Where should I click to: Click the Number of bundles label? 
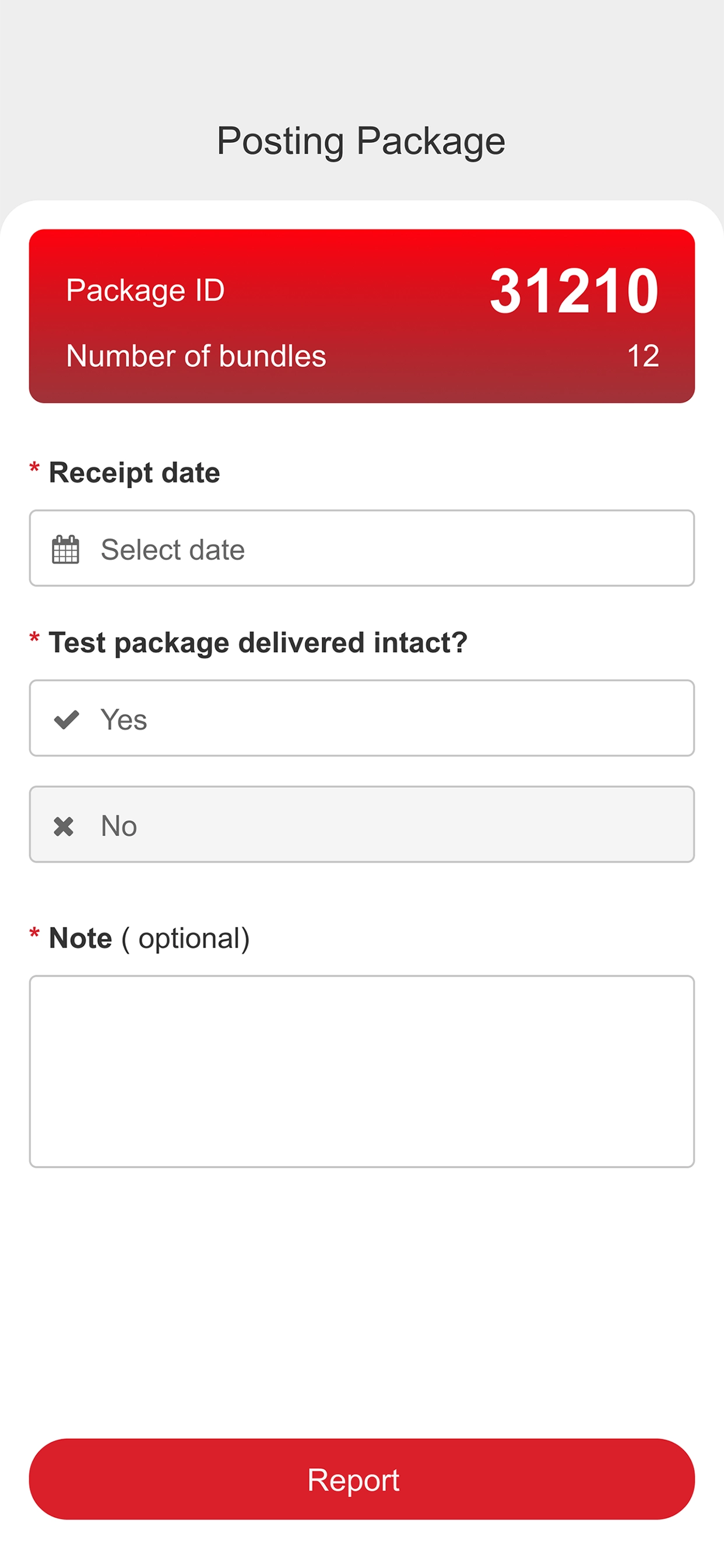196,356
